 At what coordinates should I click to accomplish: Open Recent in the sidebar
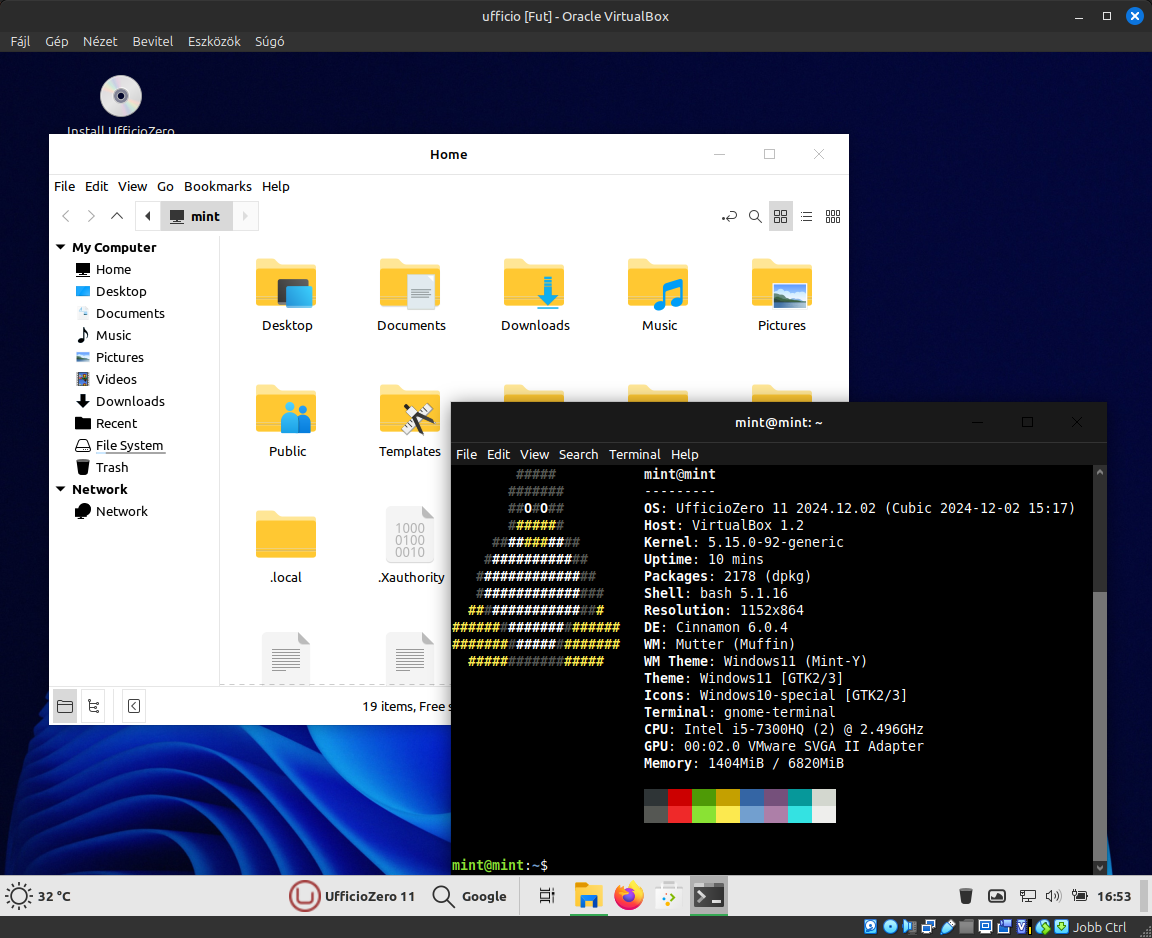(116, 424)
